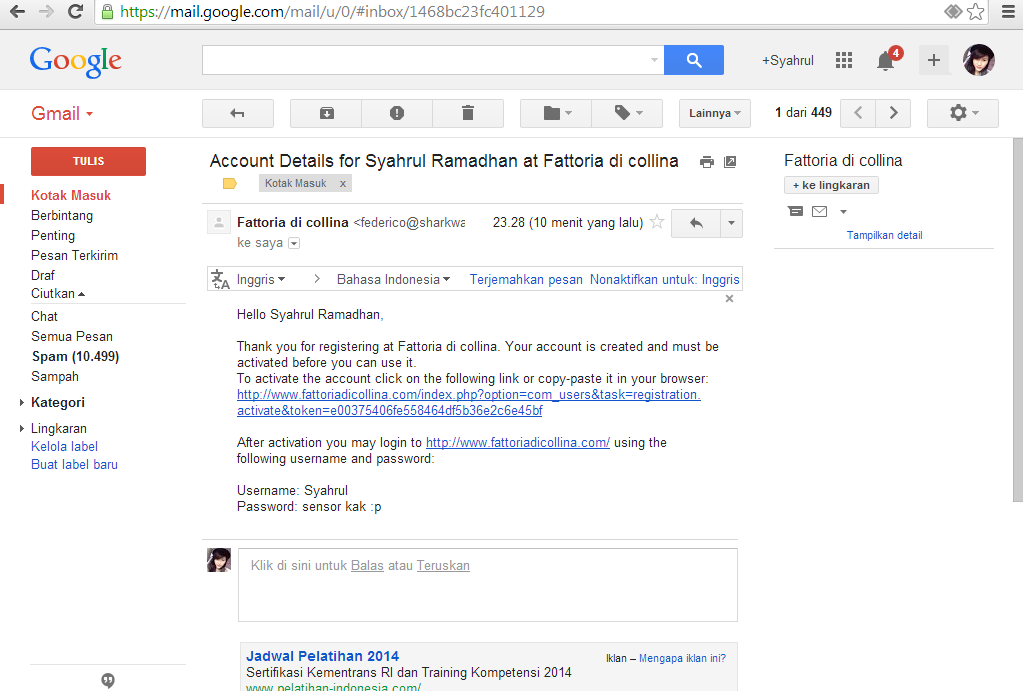Open Jadwal Pelatihan 2014 ad link
The image size is (1023, 691).
click(322, 656)
